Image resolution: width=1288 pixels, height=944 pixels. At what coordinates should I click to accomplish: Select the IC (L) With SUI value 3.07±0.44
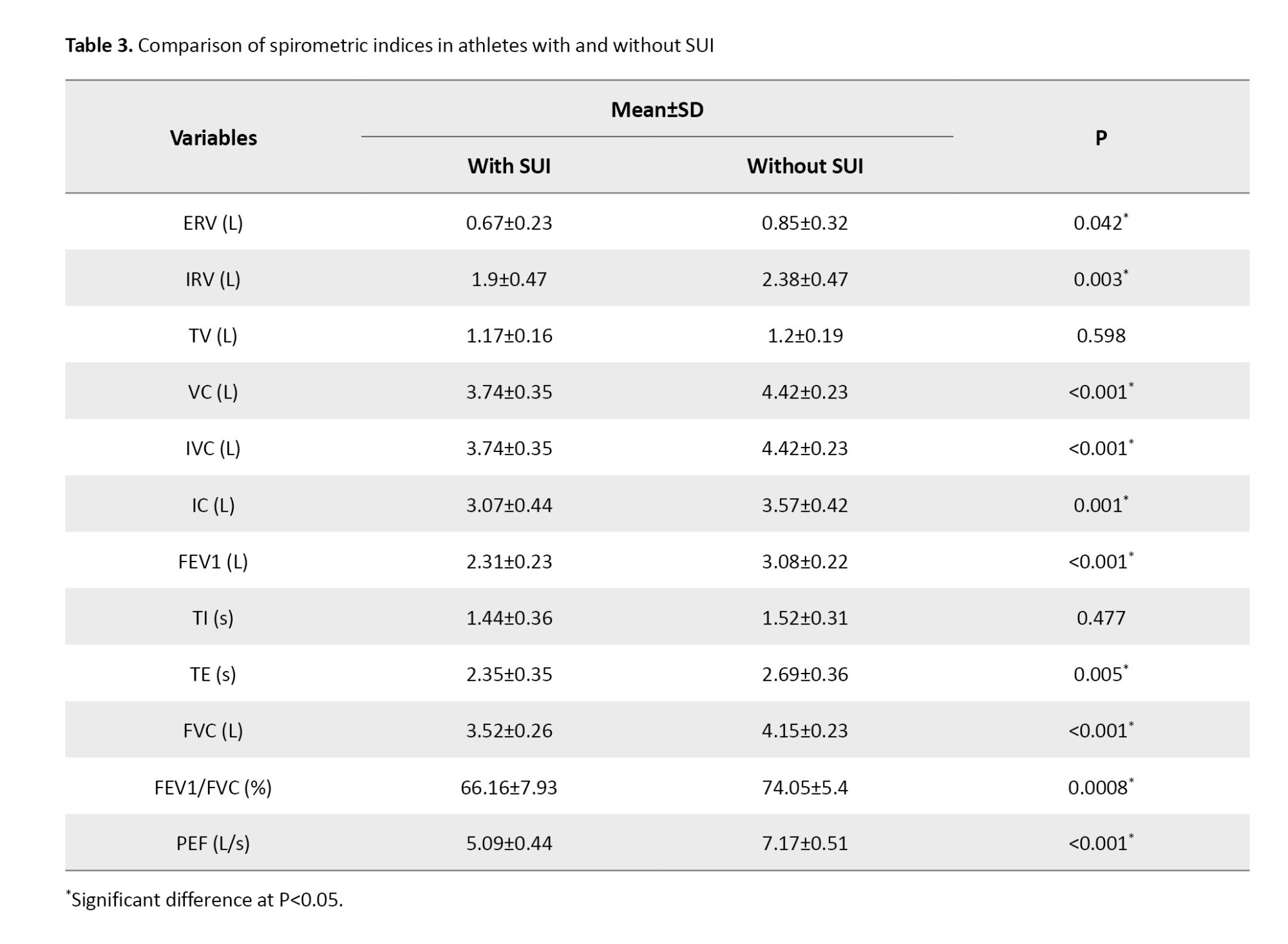[509, 505]
